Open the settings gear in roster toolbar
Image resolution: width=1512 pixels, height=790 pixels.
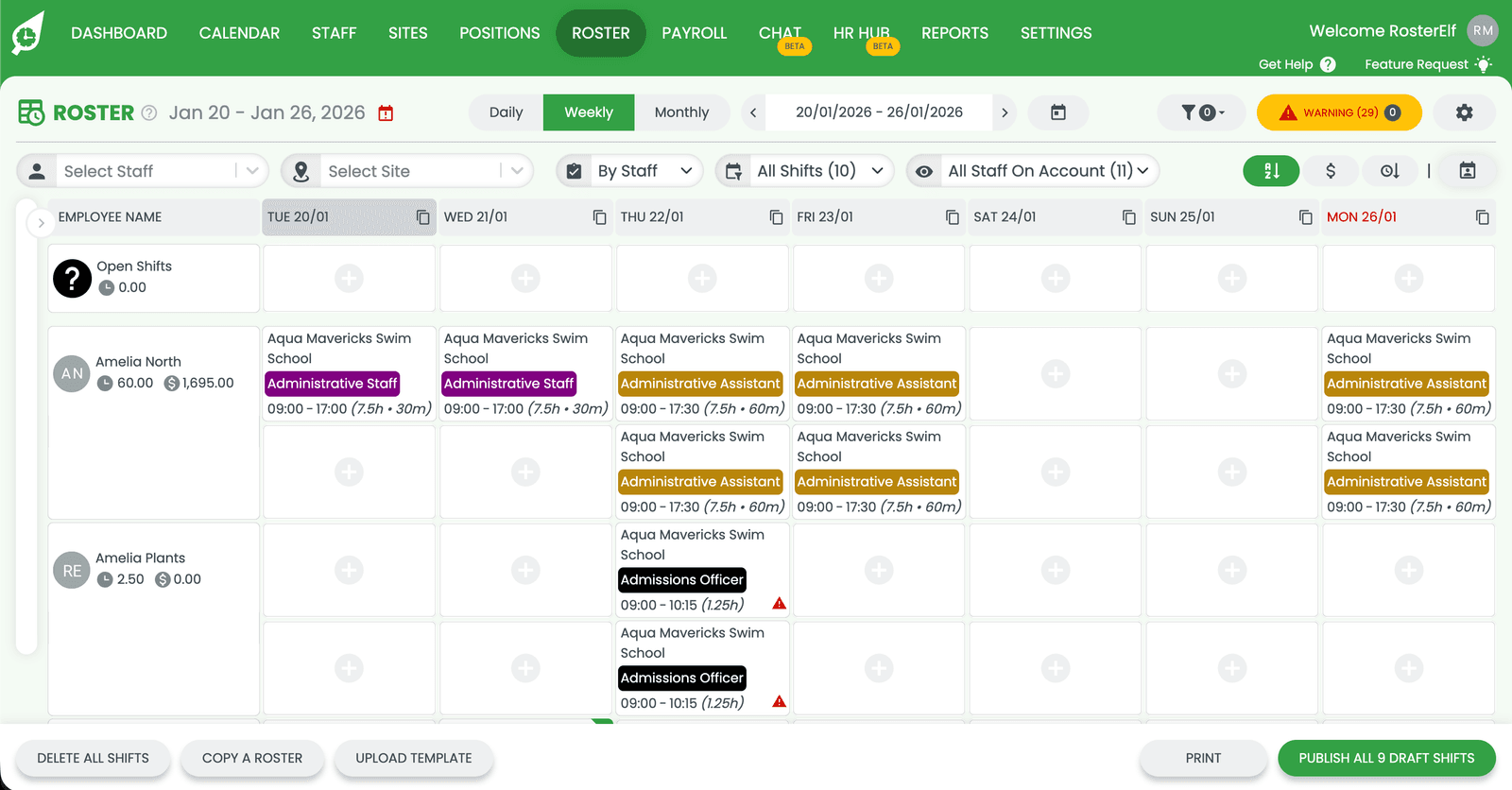coord(1464,112)
